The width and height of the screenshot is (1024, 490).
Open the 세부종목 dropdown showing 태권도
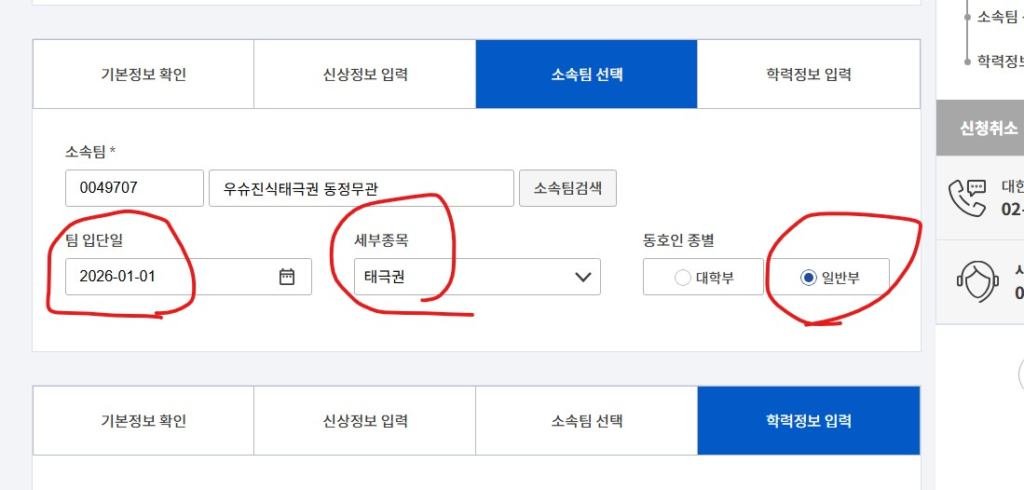[477, 277]
